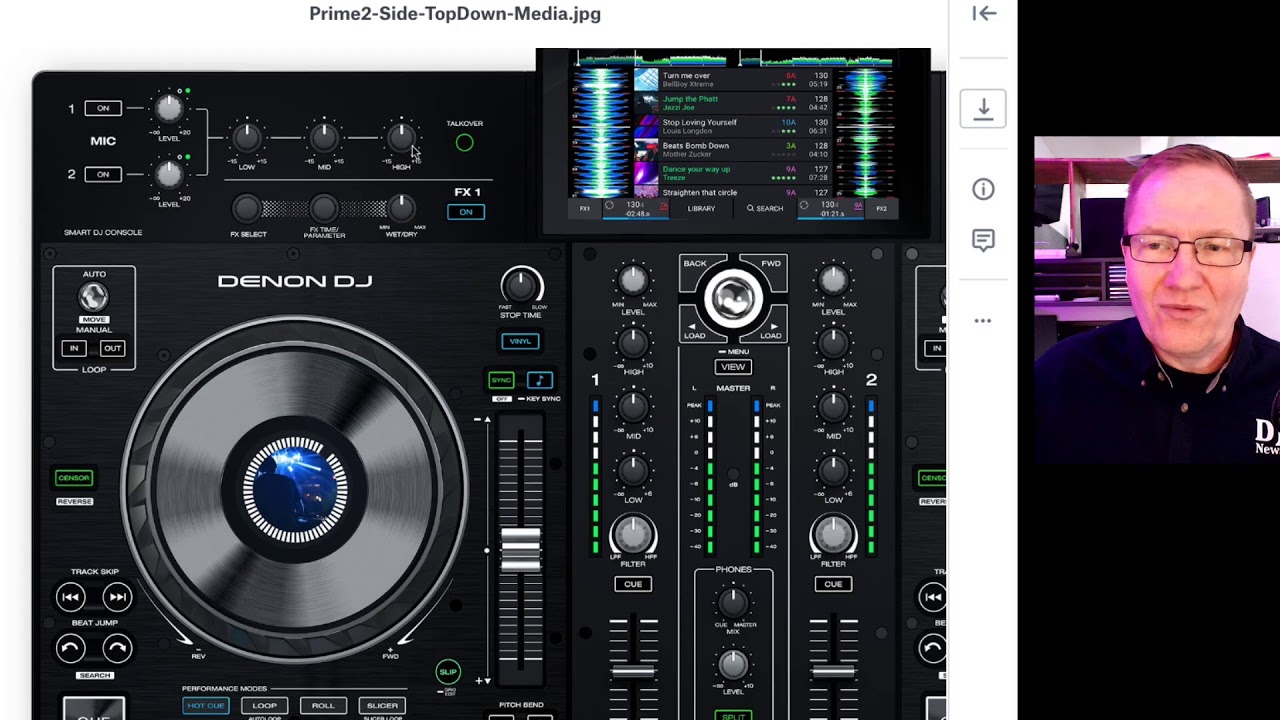Click the FX Select knob

point(246,208)
